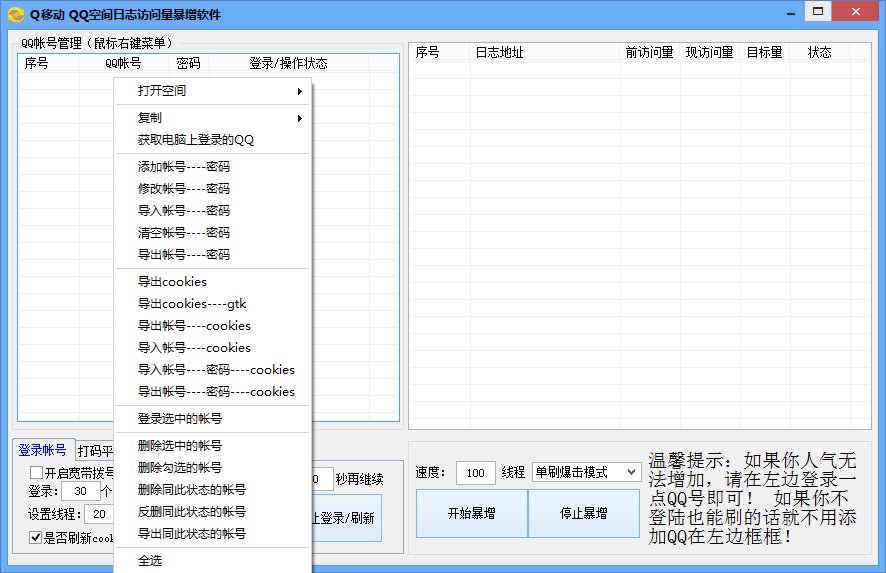Viewport: 886px width, 573px height.
Task: Click 清空帐号----密码 menu item
Action: [213, 233]
